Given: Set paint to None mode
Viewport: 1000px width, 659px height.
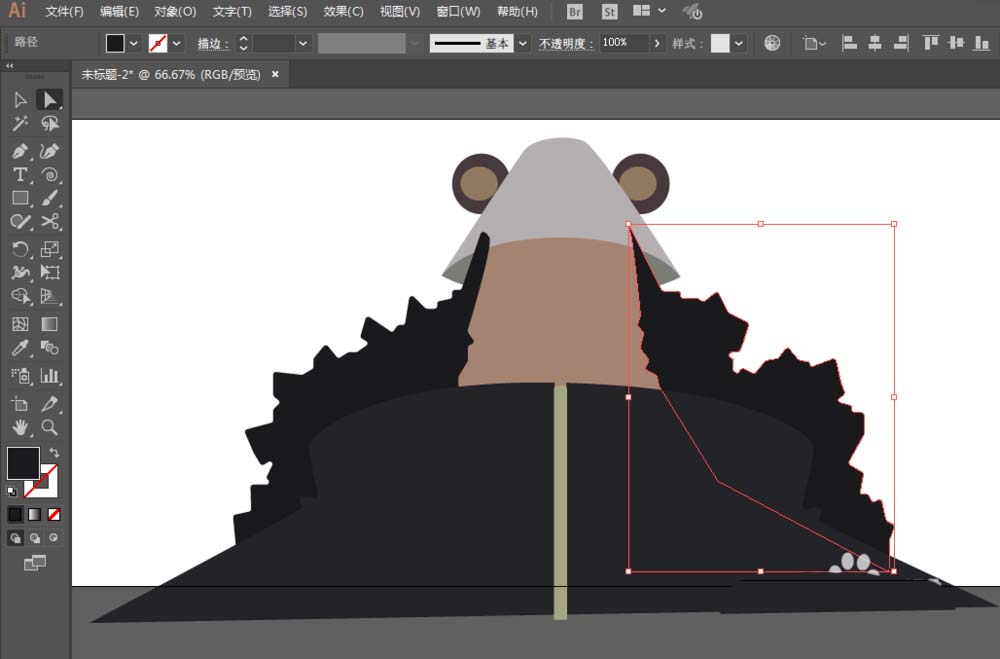Looking at the screenshot, I should 55,514.
